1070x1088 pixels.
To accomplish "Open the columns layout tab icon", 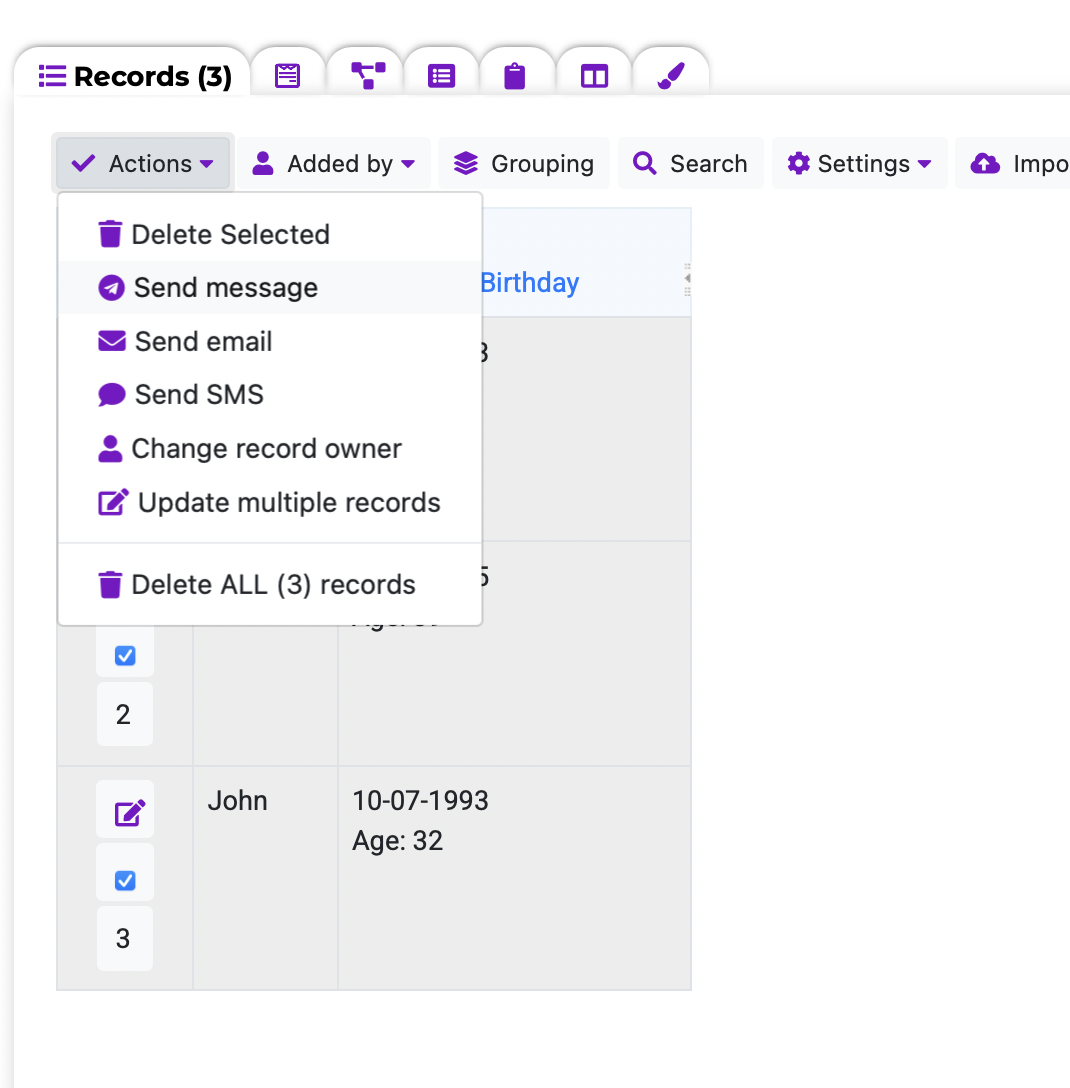I will 594,76.
